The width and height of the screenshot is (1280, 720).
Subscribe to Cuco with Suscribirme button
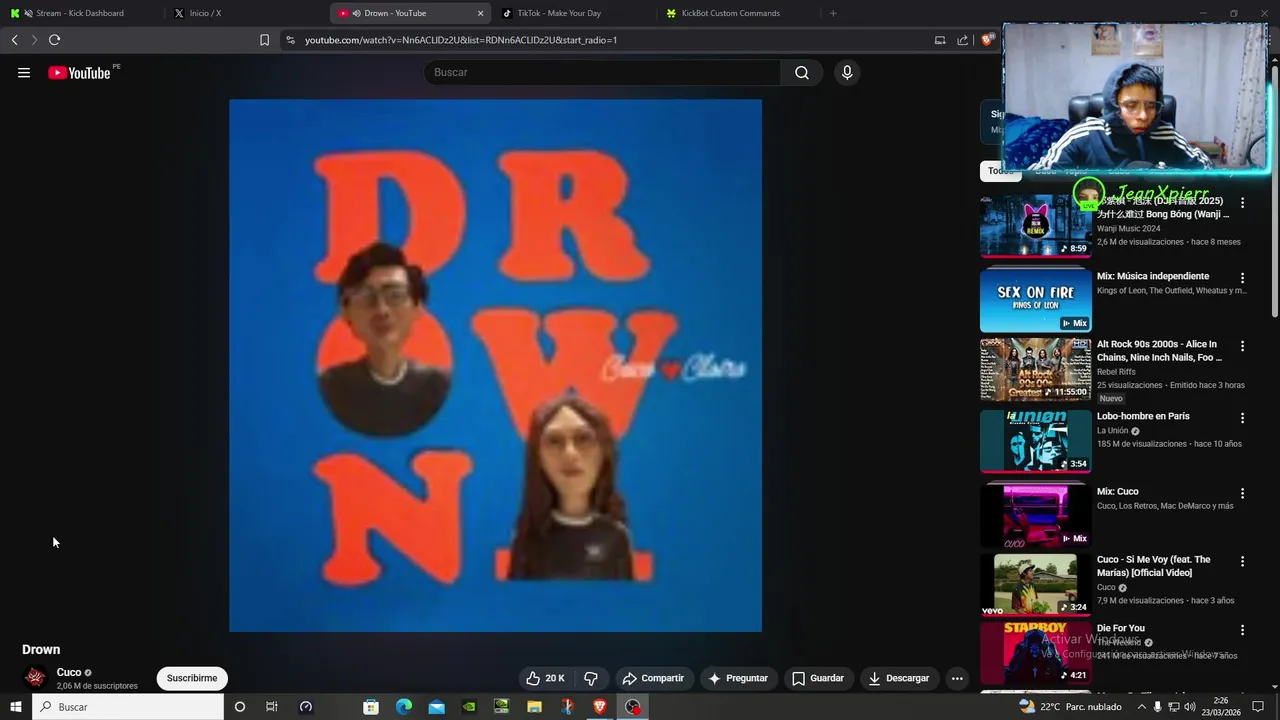192,678
